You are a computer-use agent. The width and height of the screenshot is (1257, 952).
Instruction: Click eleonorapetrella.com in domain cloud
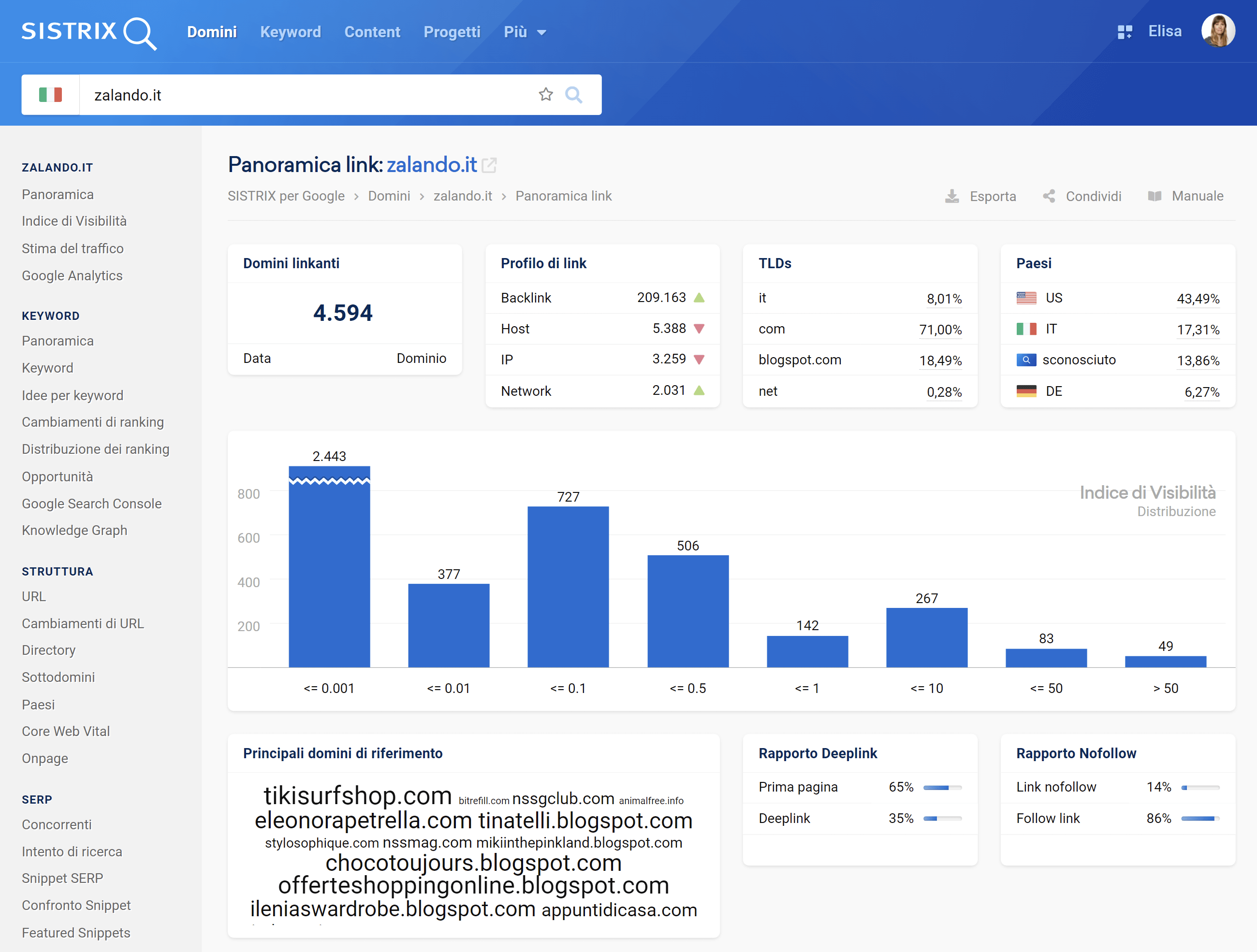click(x=363, y=821)
